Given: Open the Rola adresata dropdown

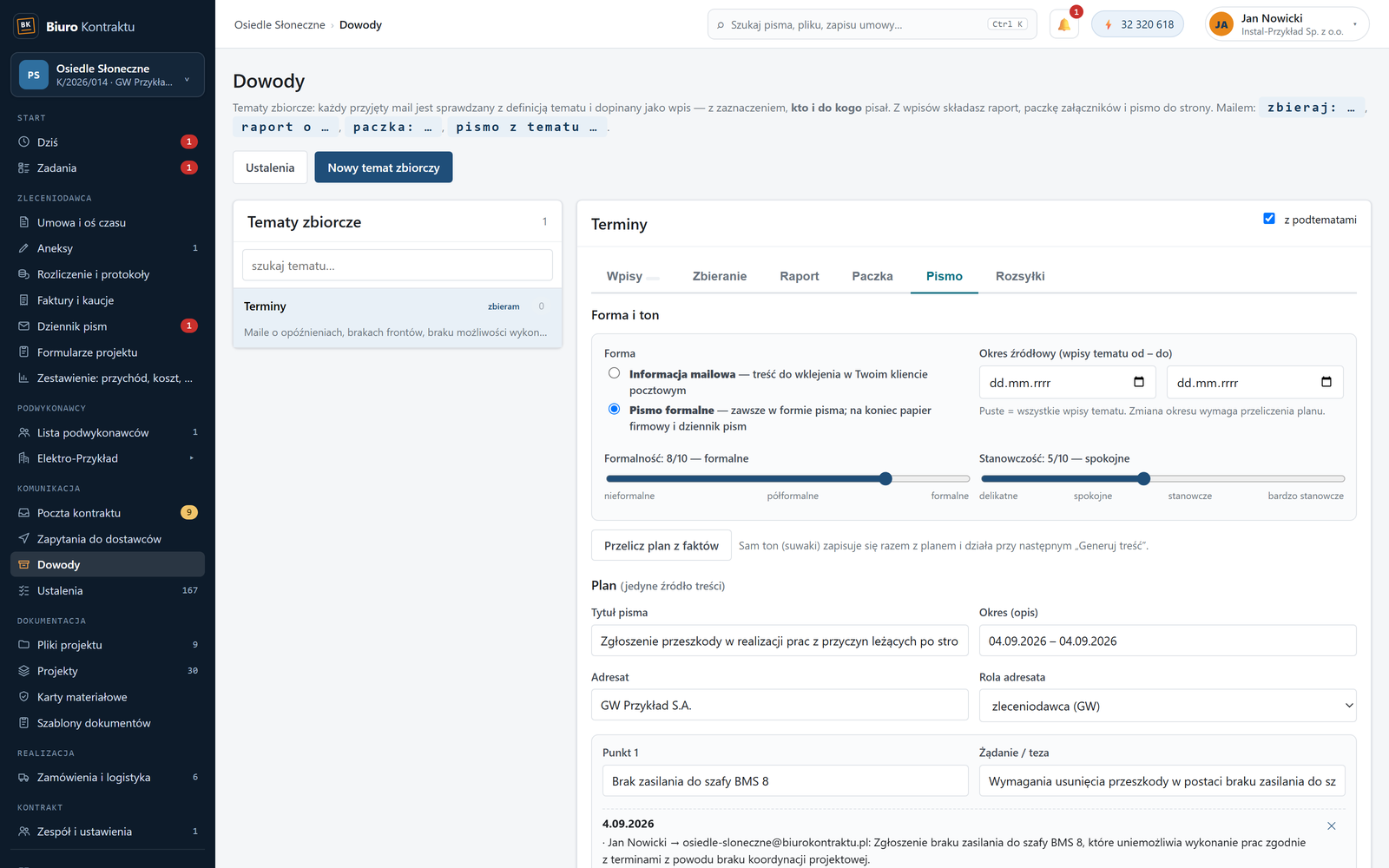Looking at the screenshot, I should click(x=1168, y=706).
